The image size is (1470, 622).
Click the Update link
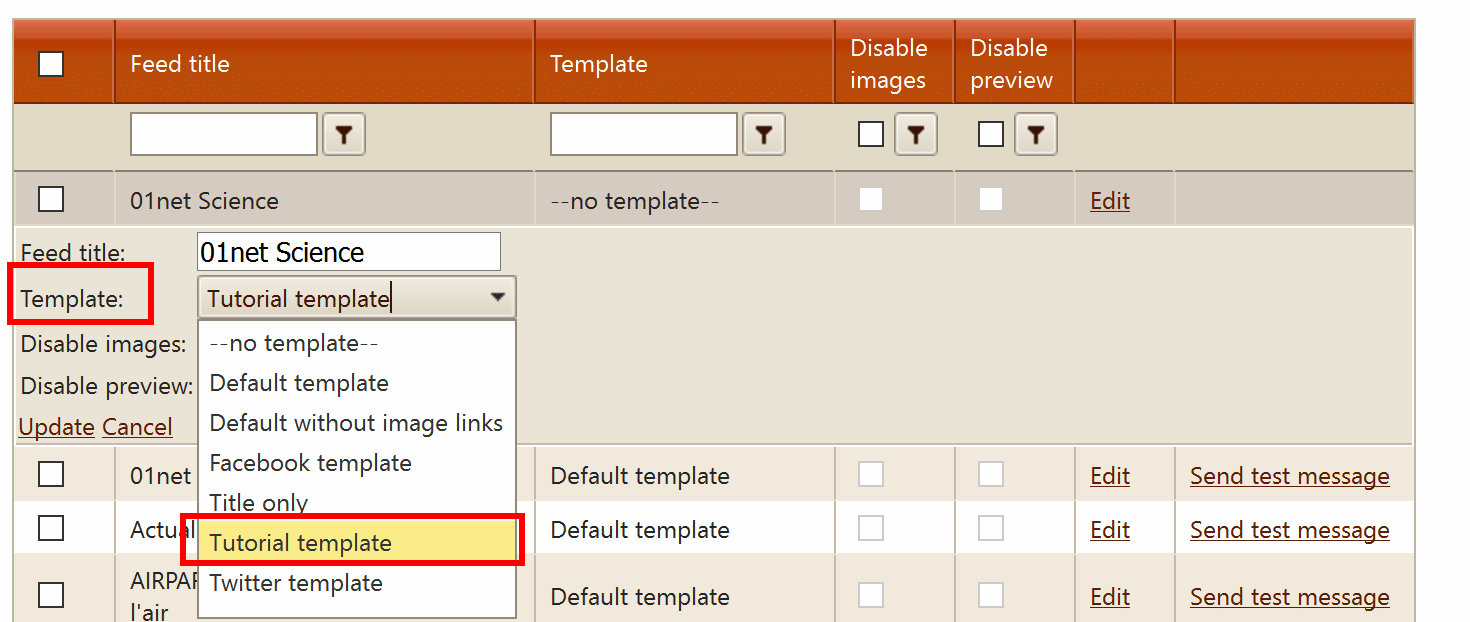pyautogui.click(x=56, y=427)
